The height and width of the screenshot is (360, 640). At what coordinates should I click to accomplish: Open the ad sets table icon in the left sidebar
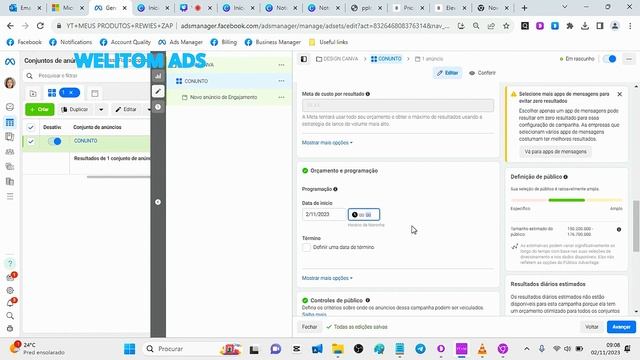point(10,122)
